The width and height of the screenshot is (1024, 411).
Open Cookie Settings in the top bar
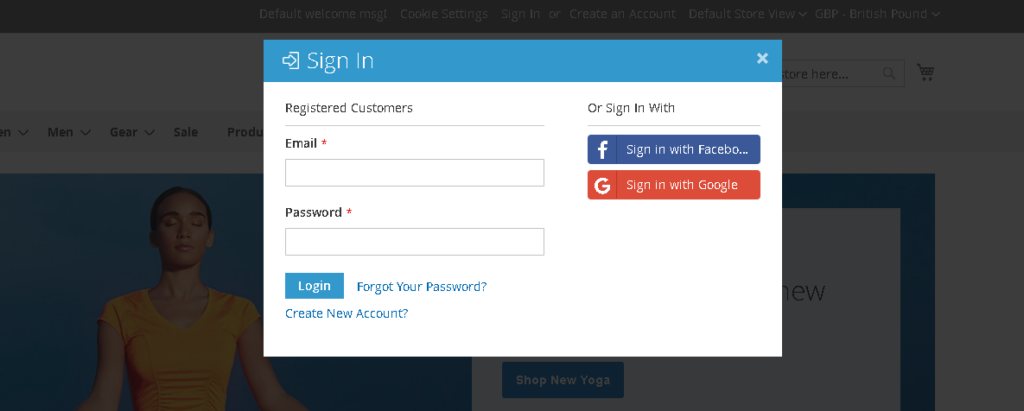444,14
